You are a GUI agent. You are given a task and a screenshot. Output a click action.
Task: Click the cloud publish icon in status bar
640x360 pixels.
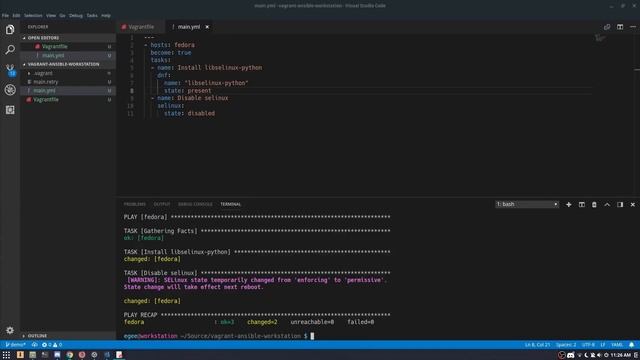coord(35,344)
